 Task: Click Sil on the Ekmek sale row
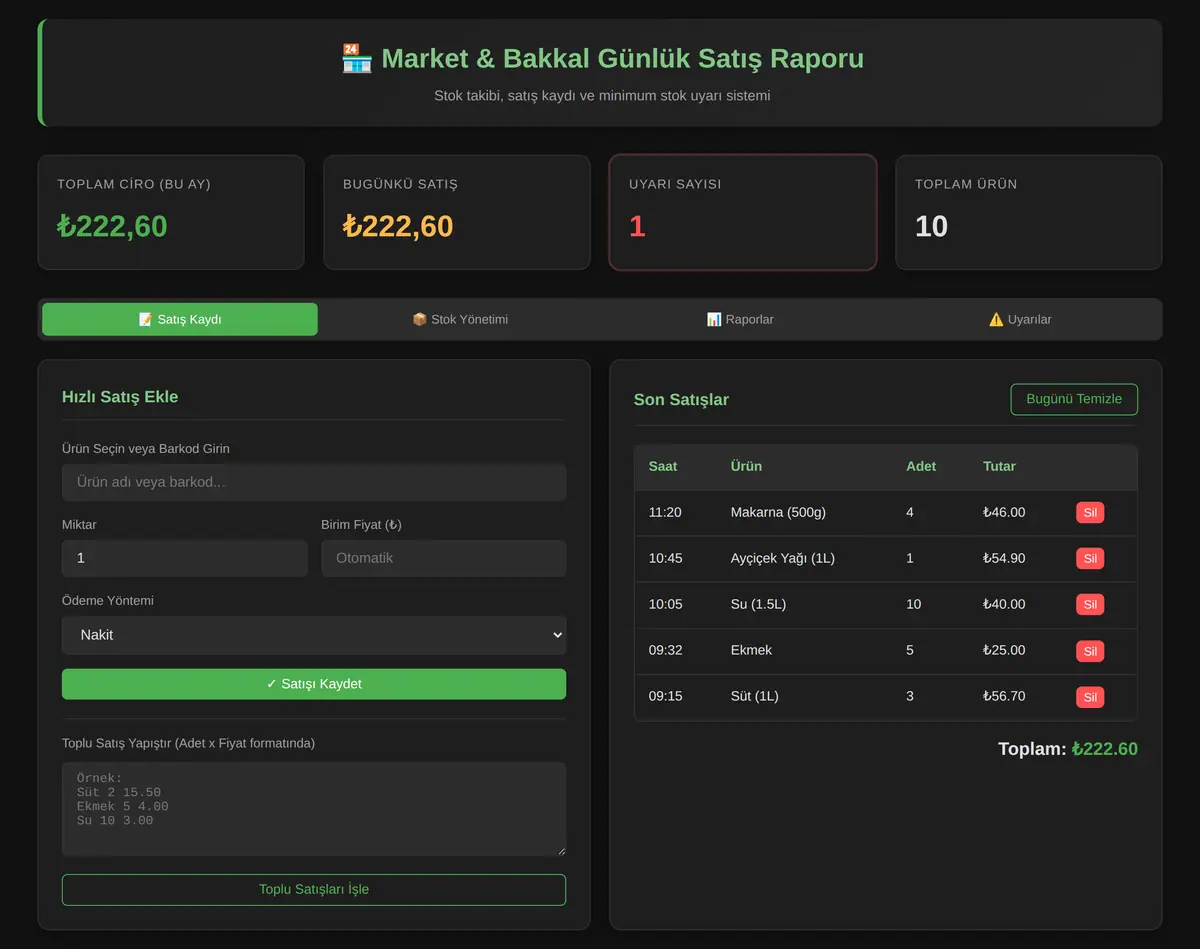(x=1090, y=651)
